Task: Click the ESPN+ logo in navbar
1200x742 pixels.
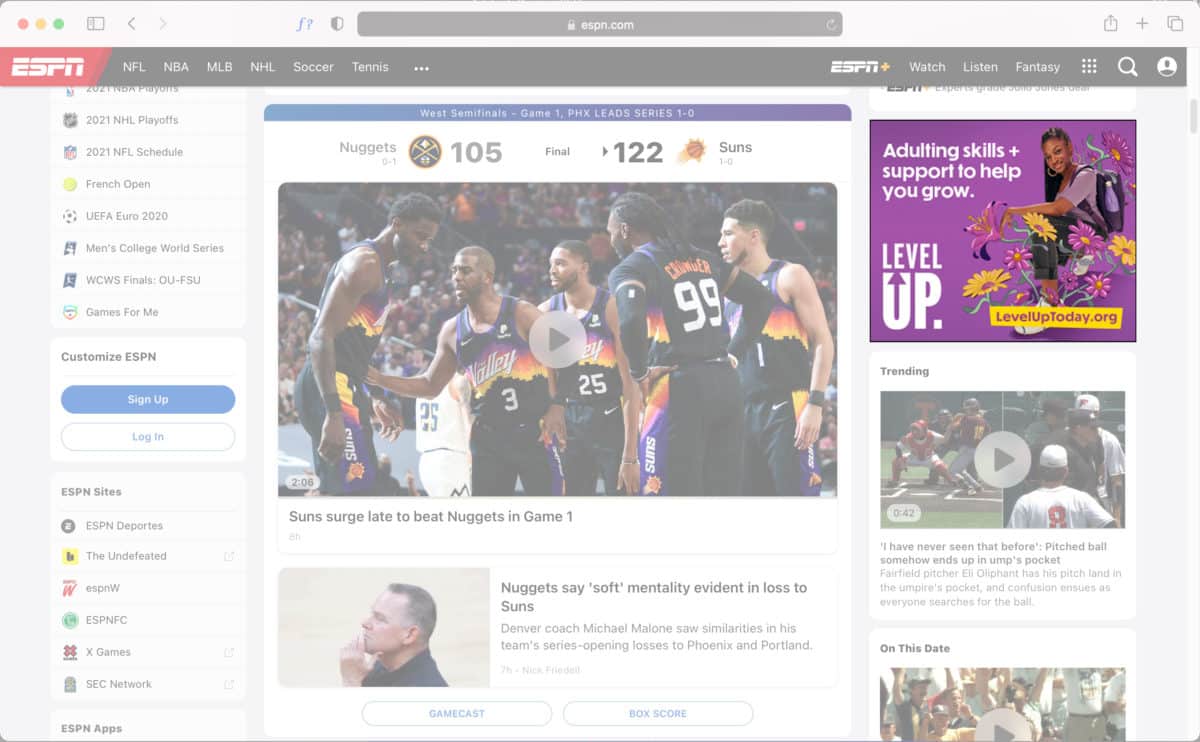Action: (860, 67)
